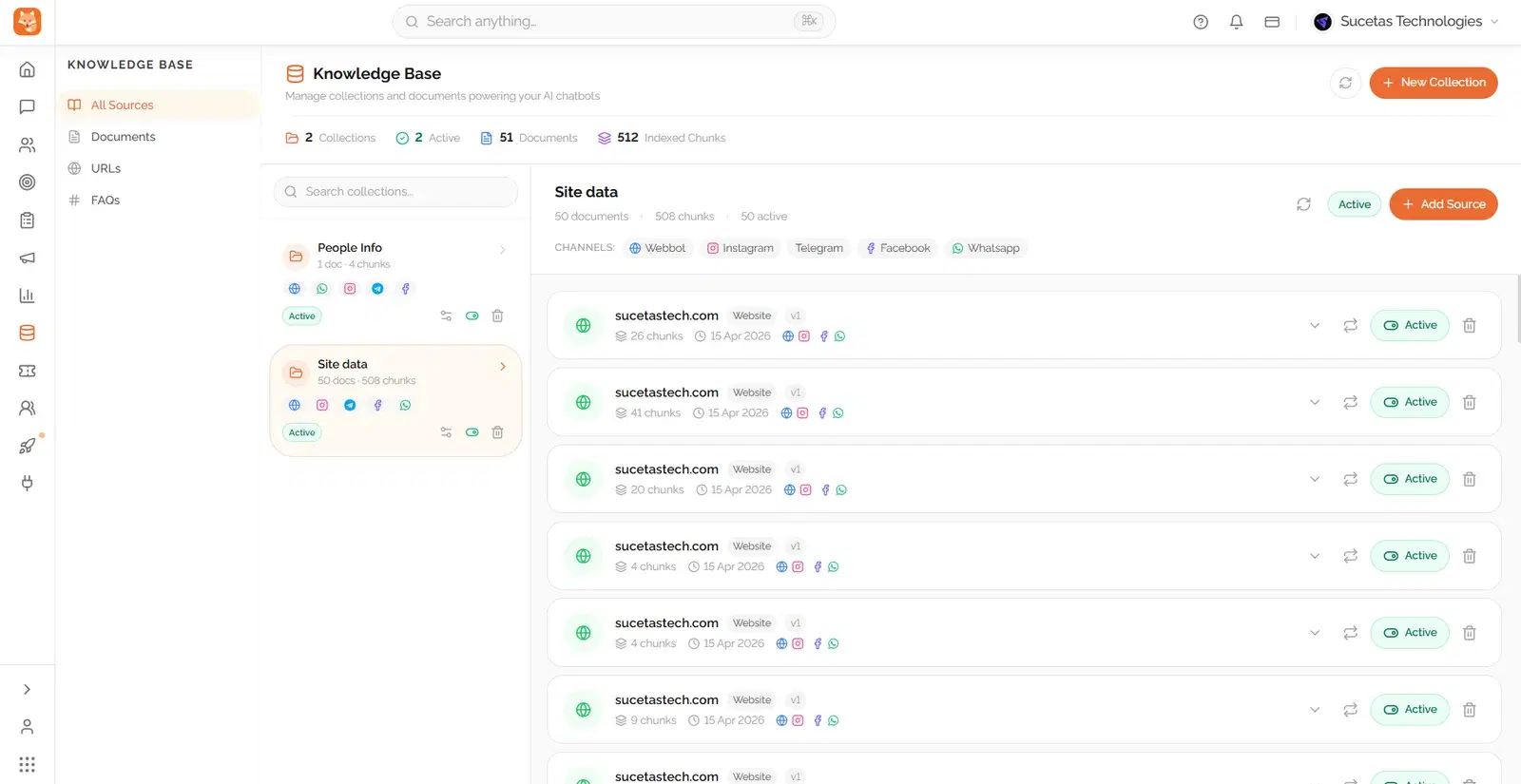
Task: Select Documents in Knowledge Base menu
Action: 158,137
